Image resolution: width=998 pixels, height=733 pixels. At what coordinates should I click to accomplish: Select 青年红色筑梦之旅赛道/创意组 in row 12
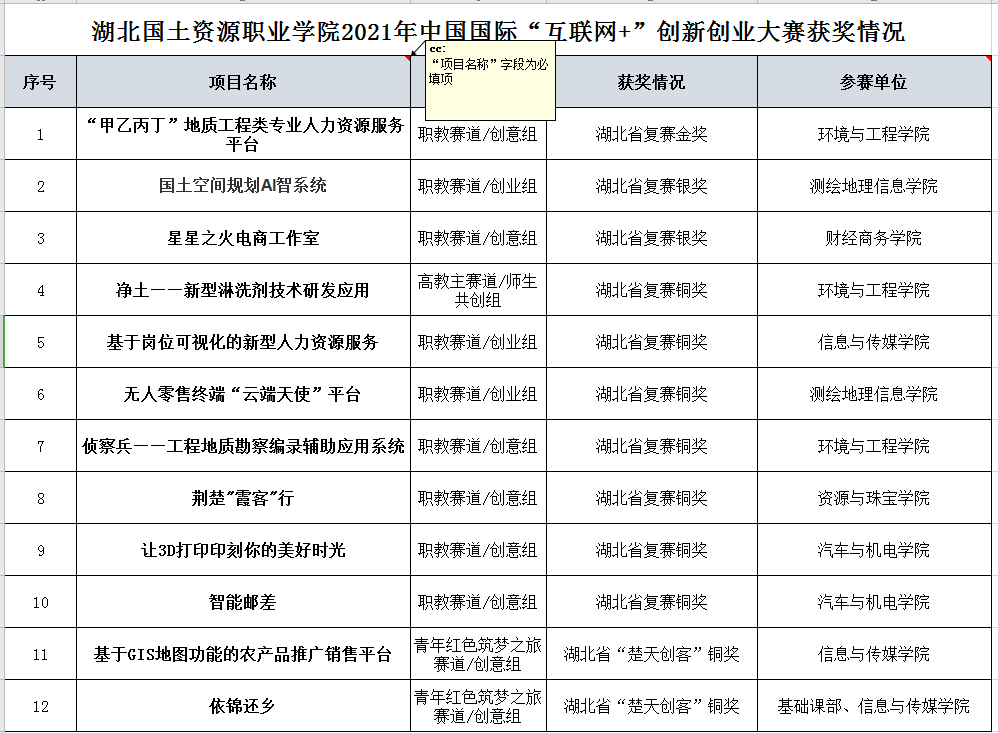[x=478, y=706]
